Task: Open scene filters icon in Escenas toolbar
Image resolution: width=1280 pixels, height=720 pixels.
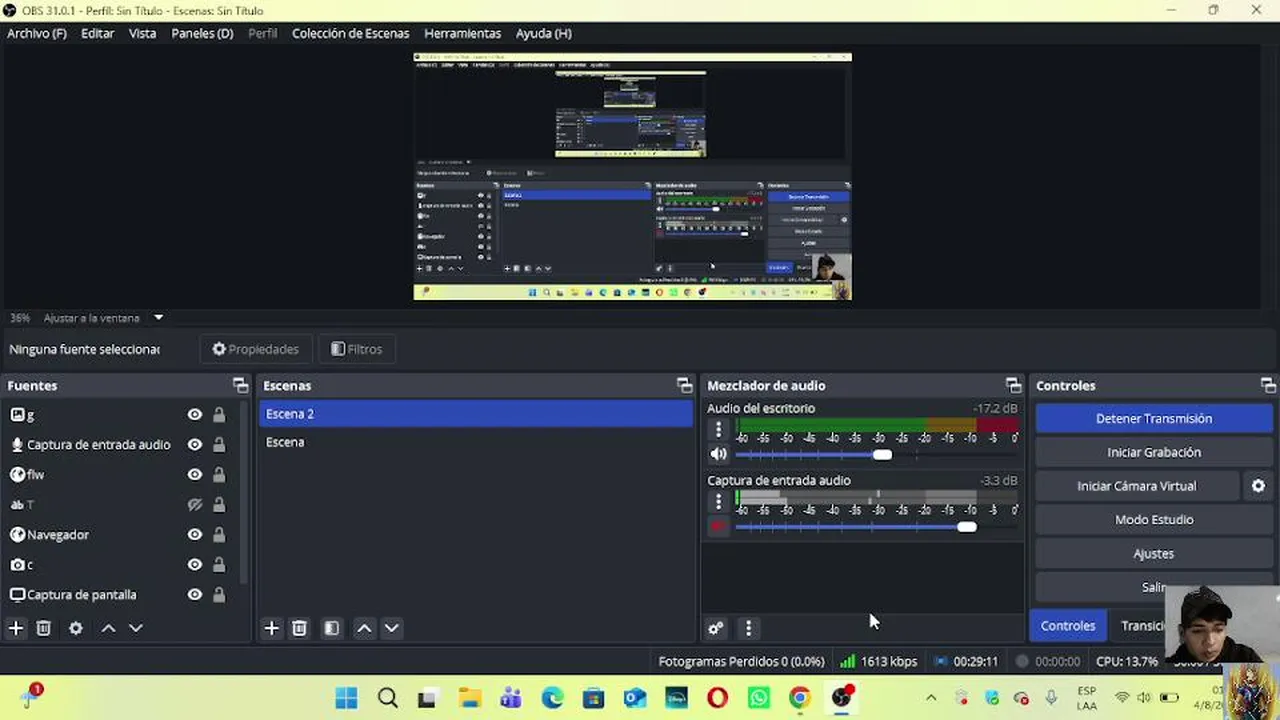Action: 332,628
